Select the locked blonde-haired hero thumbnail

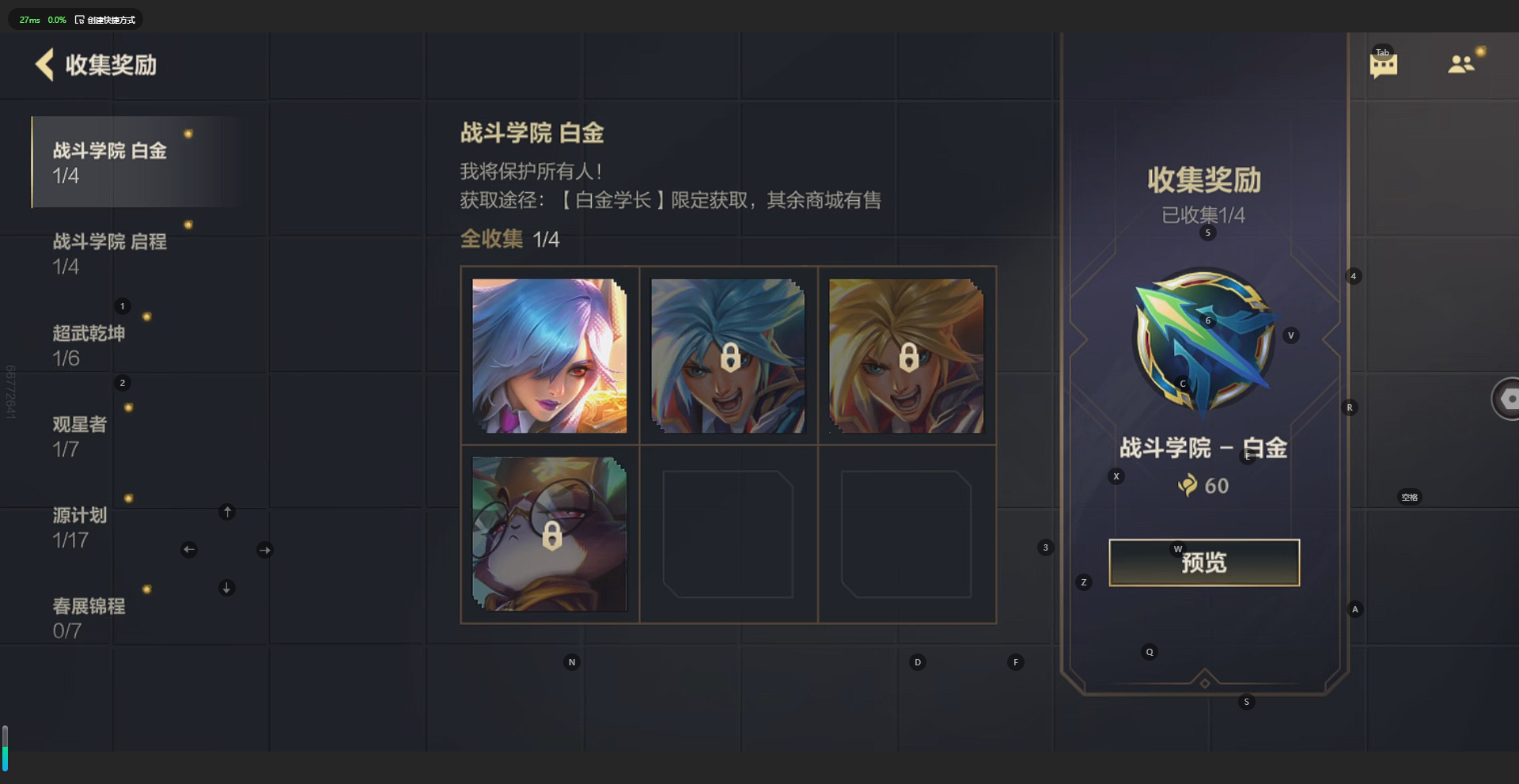tap(907, 356)
